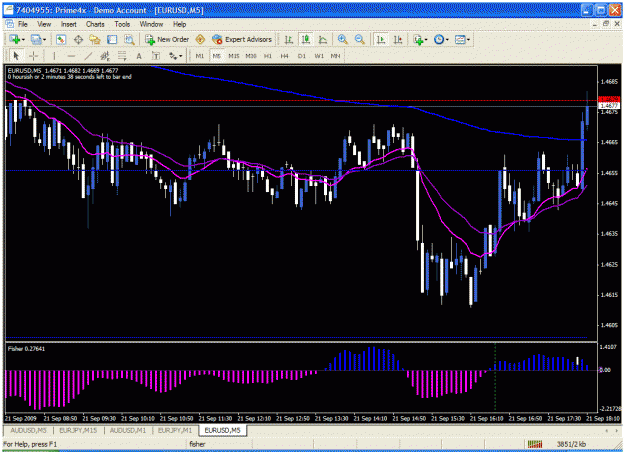Screen dimensions: 625x452
Task: Switch chart to Line Chart type
Action: pos(323,39)
